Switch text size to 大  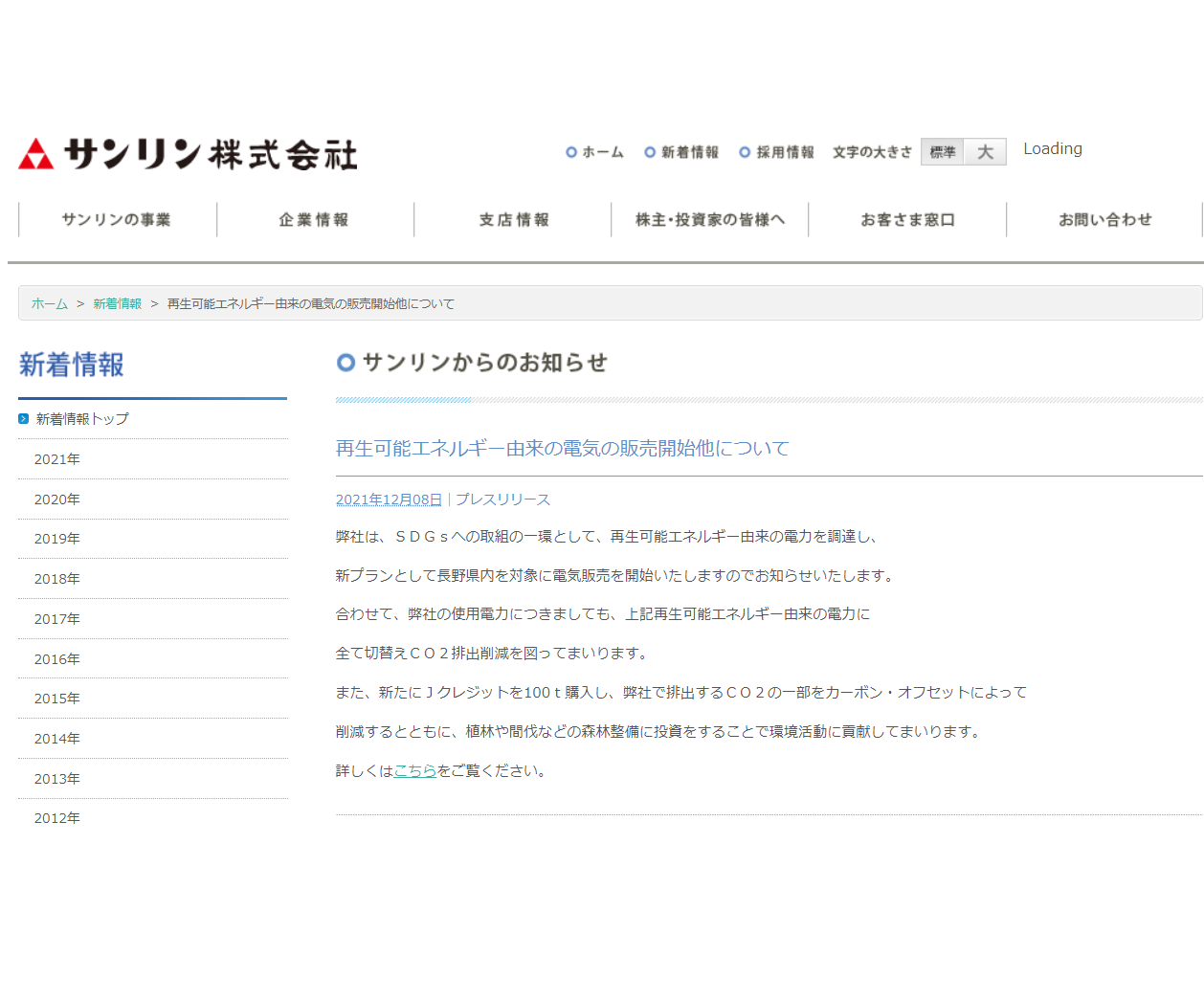986,151
